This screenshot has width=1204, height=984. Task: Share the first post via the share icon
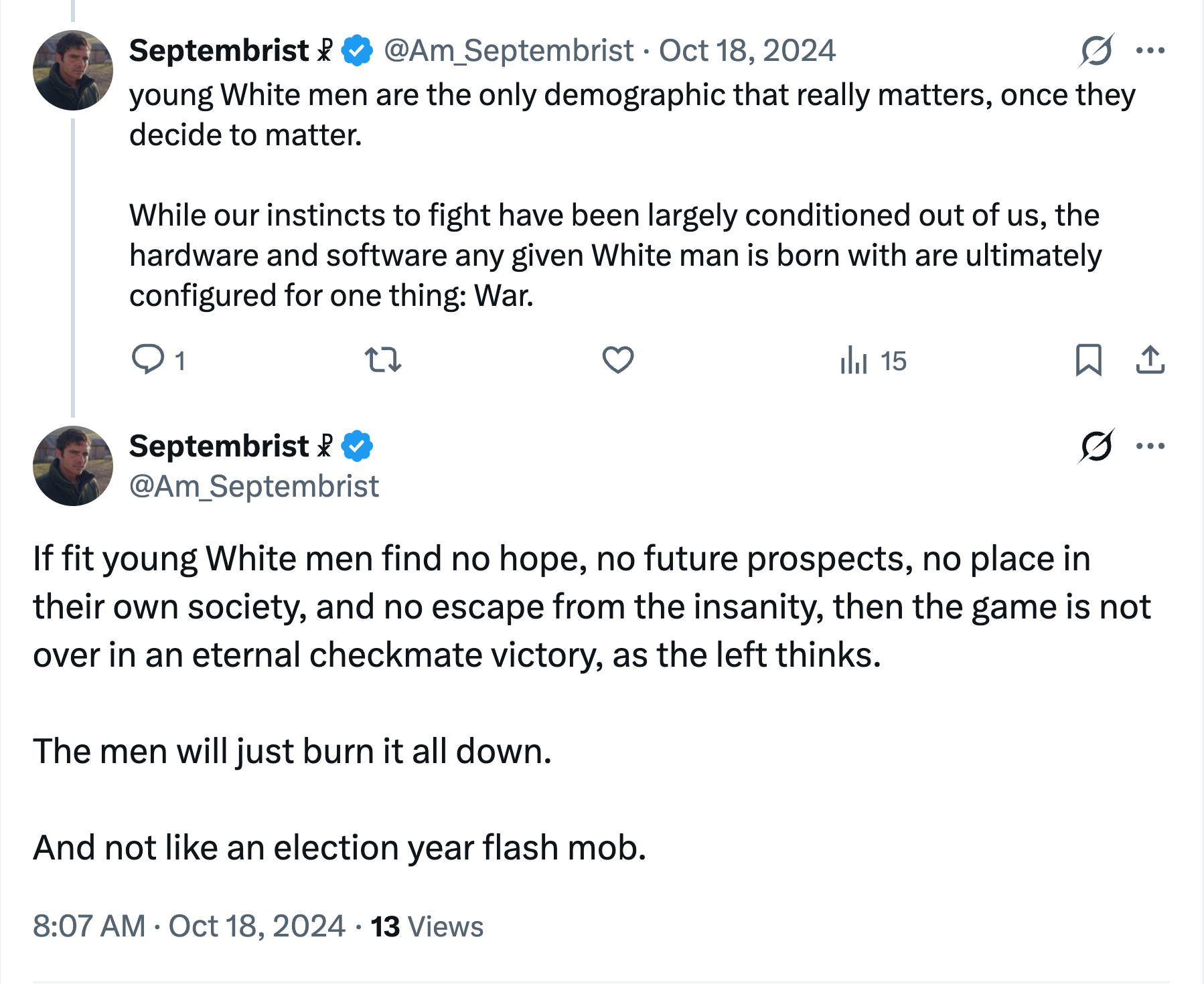coord(1150,359)
